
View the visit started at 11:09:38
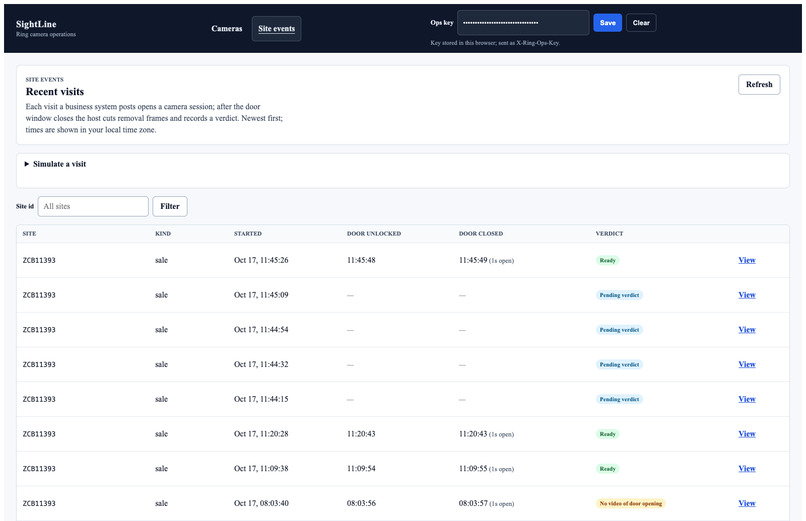coord(747,468)
